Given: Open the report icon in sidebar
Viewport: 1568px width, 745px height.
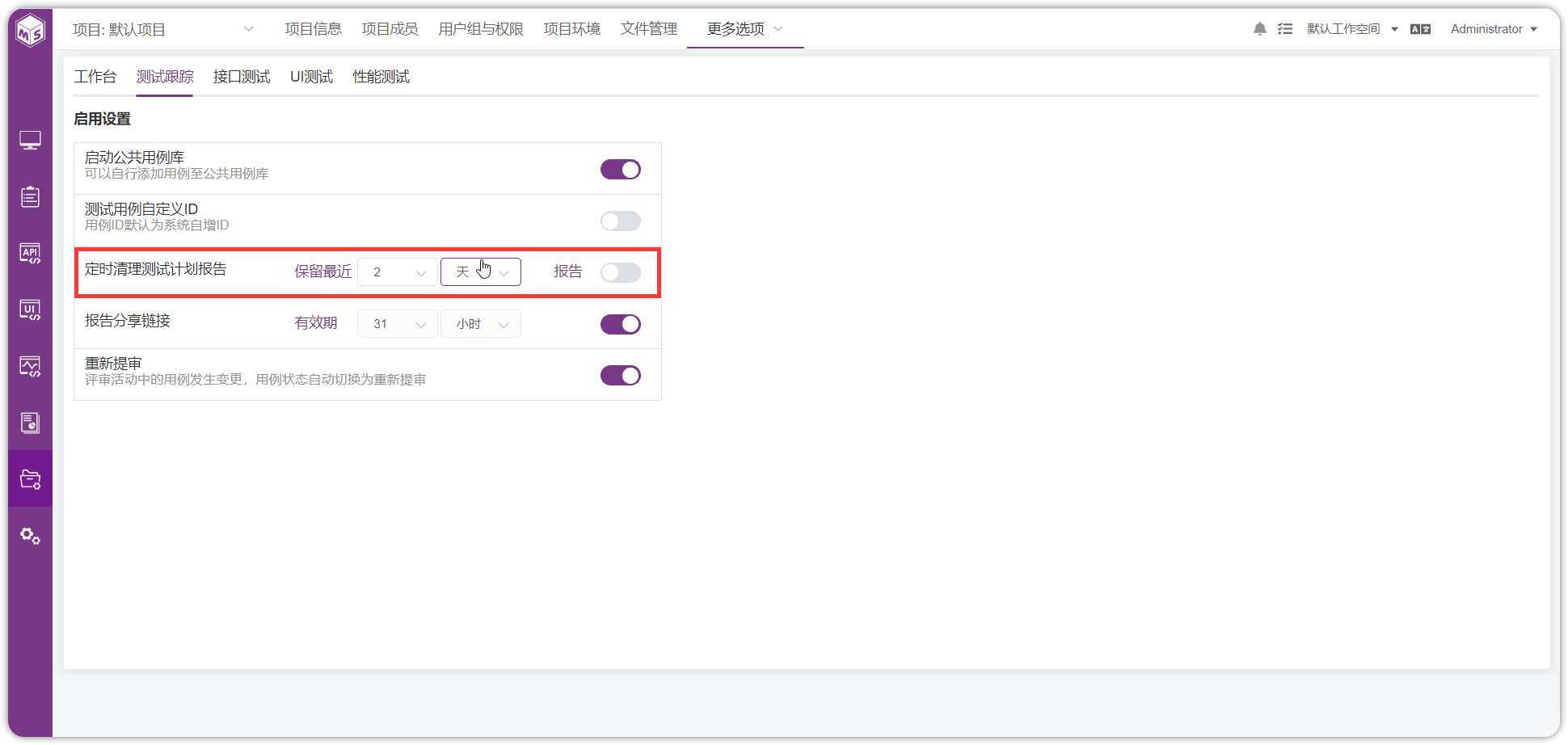Looking at the screenshot, I should 31,423.
